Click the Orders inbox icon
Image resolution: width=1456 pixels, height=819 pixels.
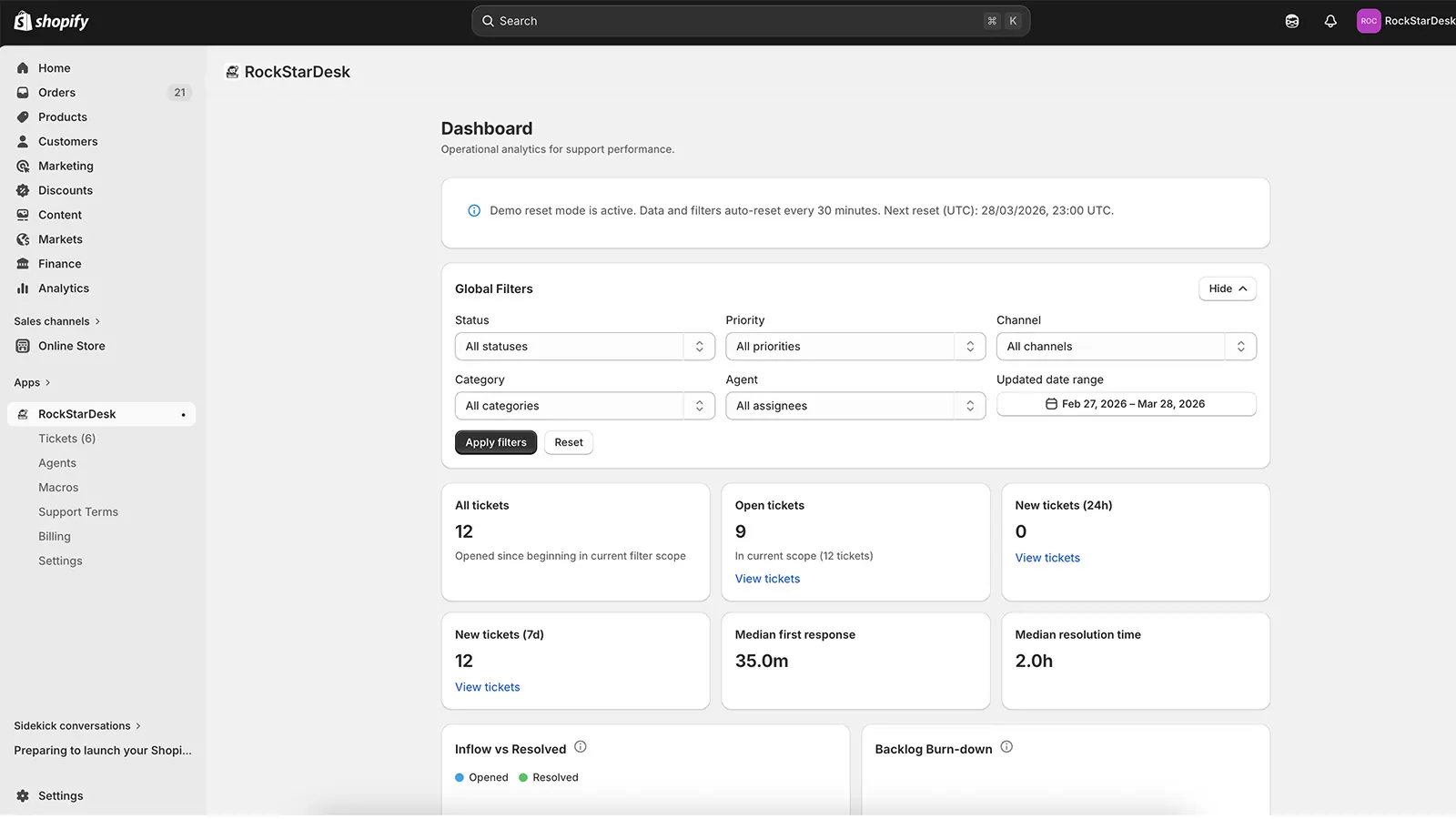(x=23, y=93)
